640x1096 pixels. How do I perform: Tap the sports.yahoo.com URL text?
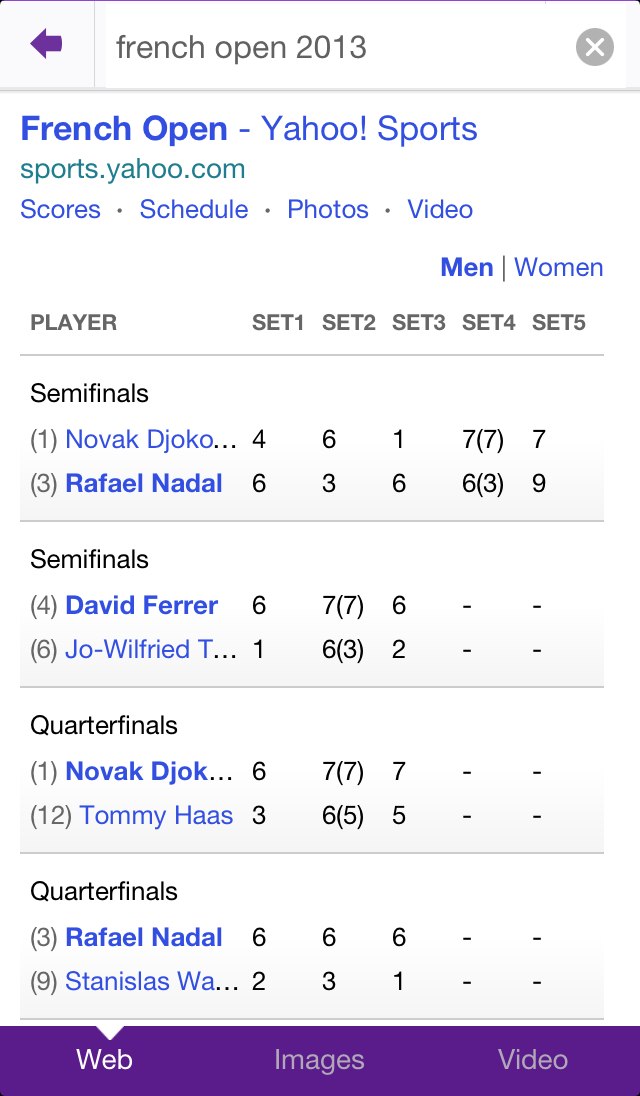[x=133, y=169]
